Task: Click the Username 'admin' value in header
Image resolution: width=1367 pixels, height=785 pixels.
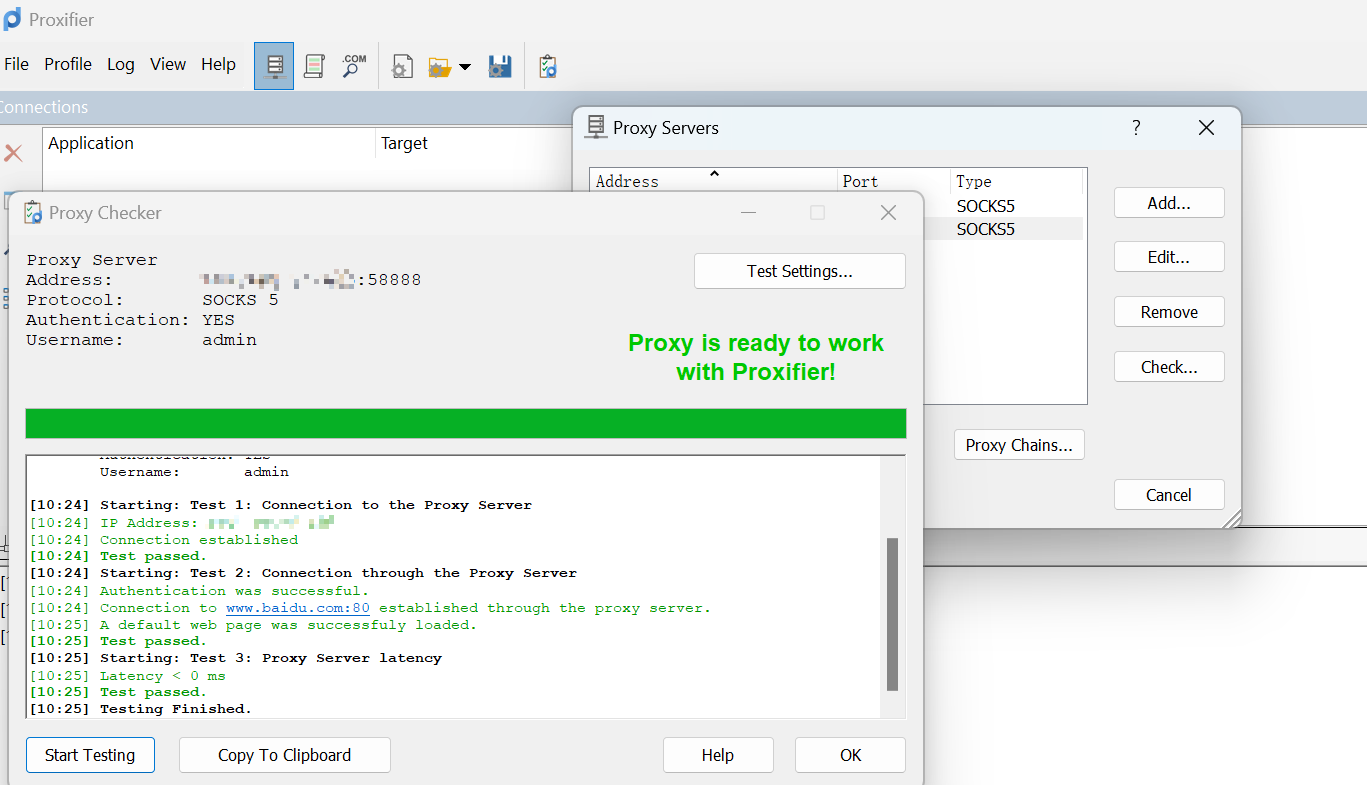Action: click(x=229, y=340)
